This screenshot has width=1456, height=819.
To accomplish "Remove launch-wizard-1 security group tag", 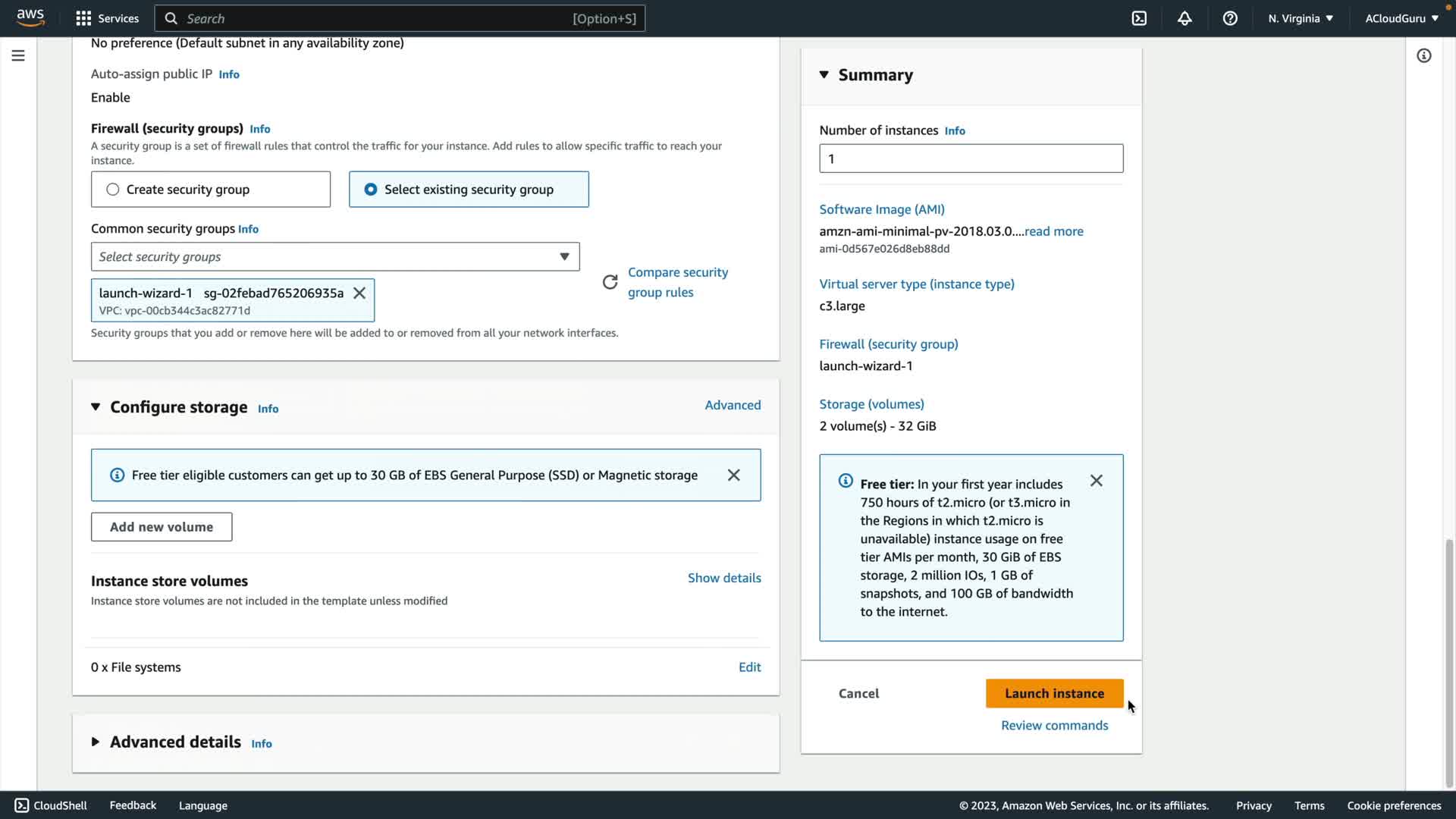I will pos(359,293).
